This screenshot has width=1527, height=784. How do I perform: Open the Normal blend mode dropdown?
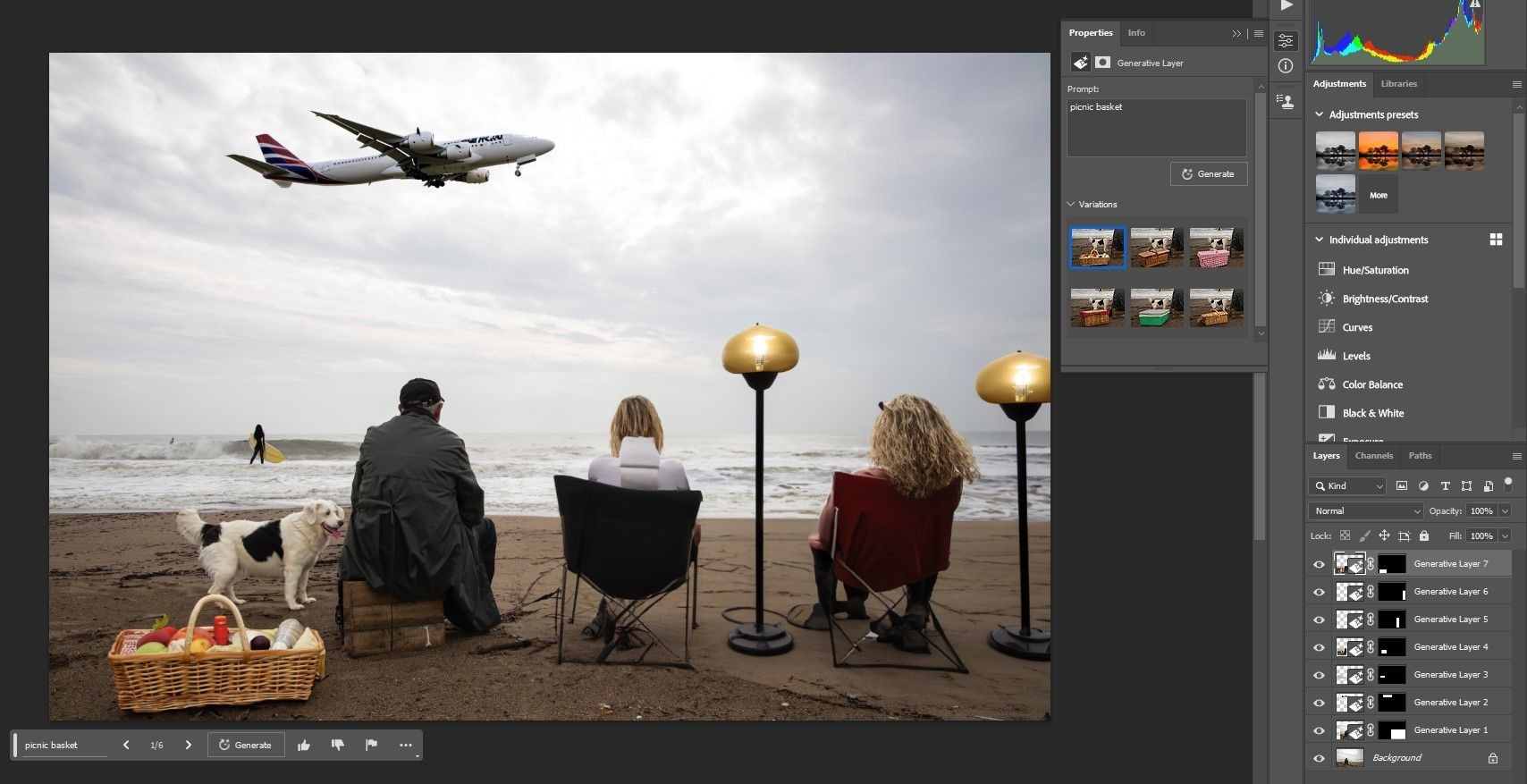click(x=1365, y=510)
